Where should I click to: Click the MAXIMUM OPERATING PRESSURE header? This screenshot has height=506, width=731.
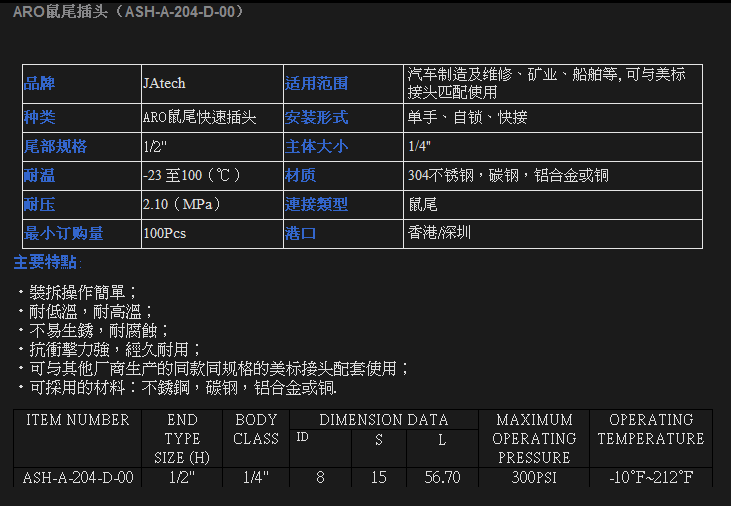(534, 439)
